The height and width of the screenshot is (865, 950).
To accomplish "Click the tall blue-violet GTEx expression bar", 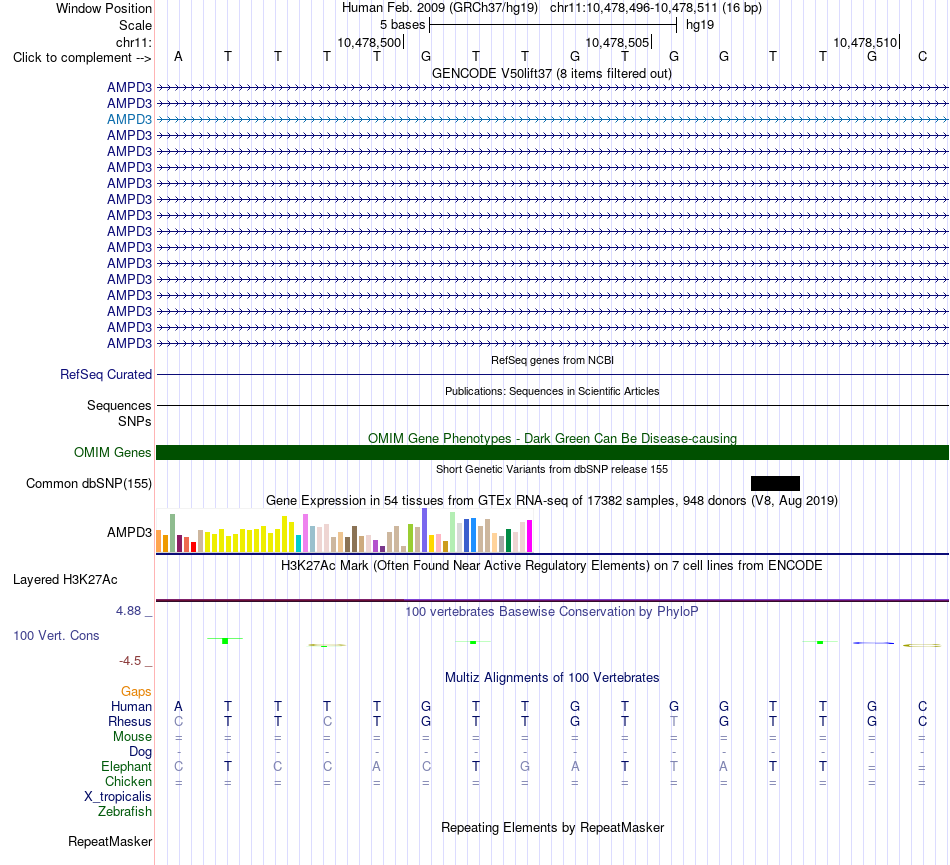I will click(425, 530).
